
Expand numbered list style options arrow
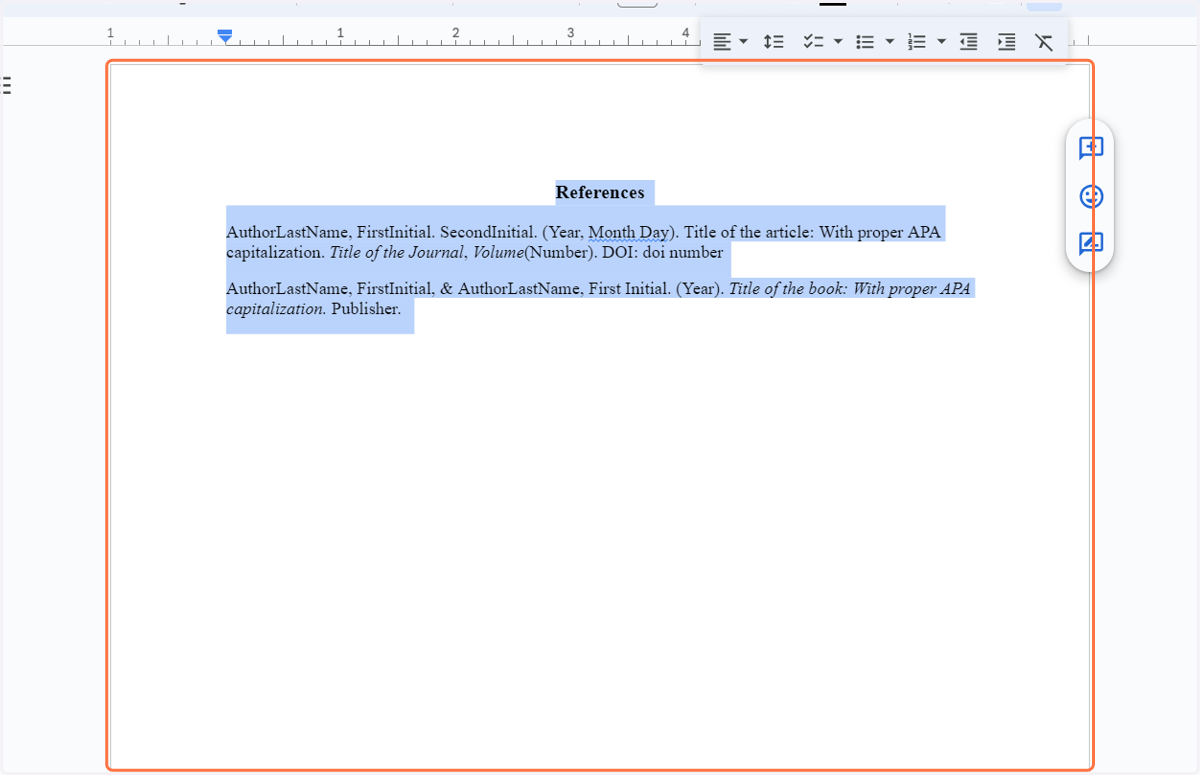[x=942, y=42]
